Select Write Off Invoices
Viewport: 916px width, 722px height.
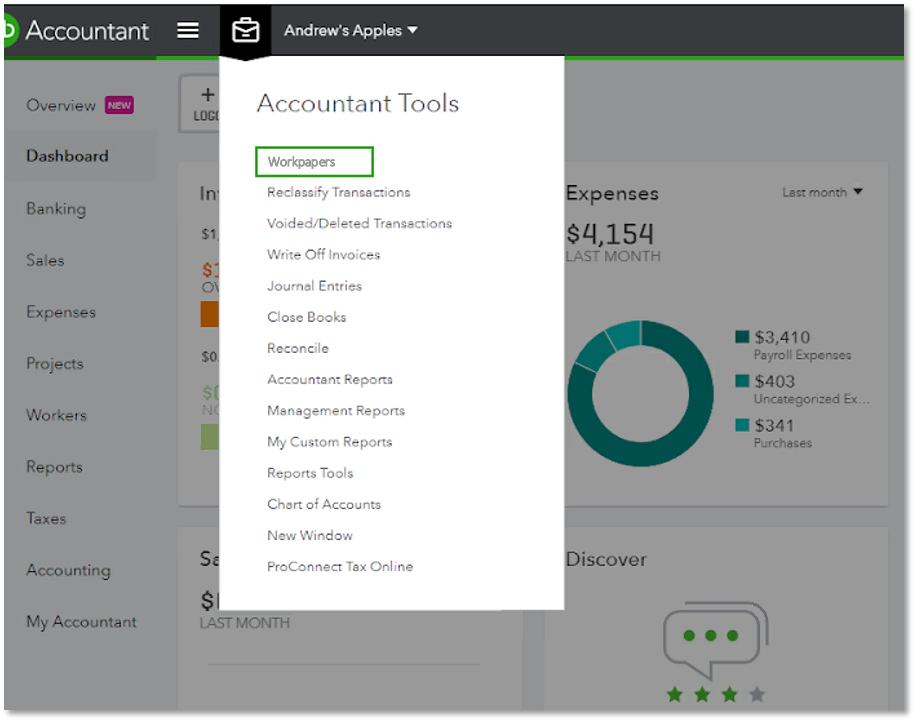[324, 255]
